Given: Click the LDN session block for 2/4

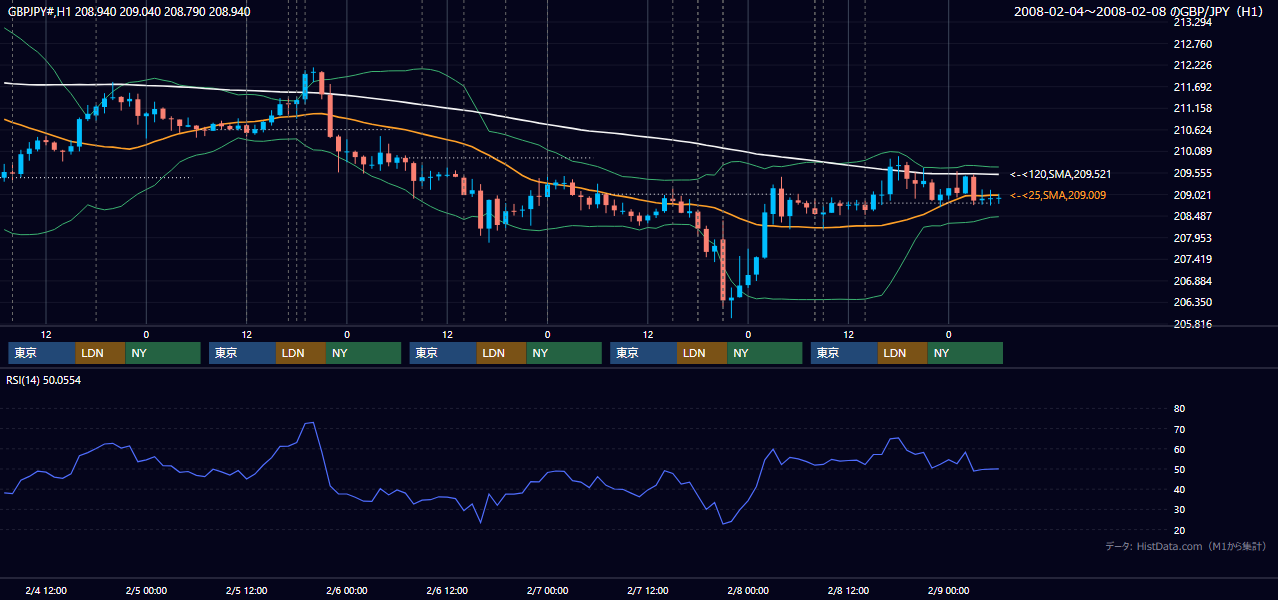Looking at the screenshot, I should [101, 353].
